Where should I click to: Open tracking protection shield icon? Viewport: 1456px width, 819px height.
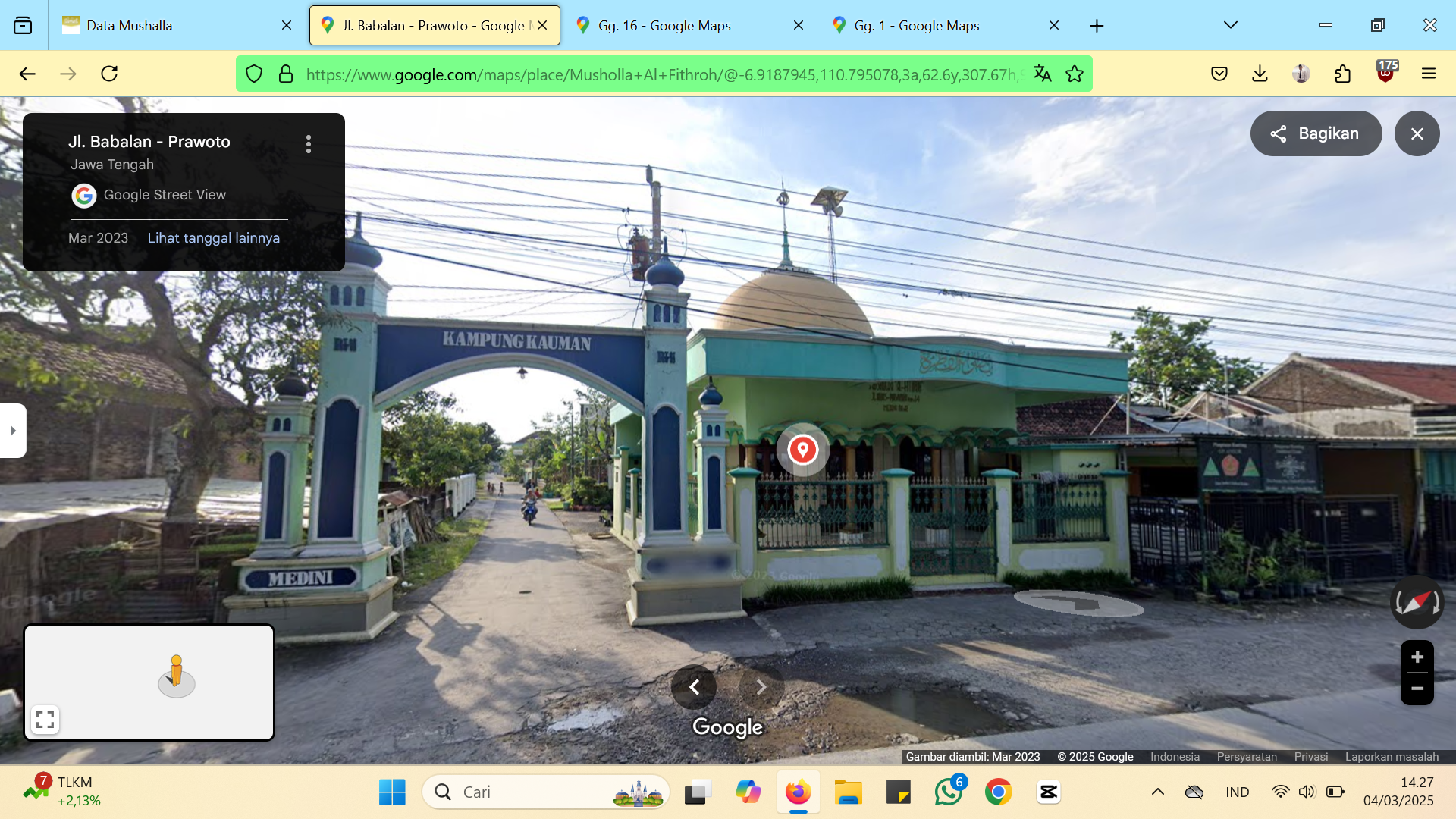pos(254,74)
